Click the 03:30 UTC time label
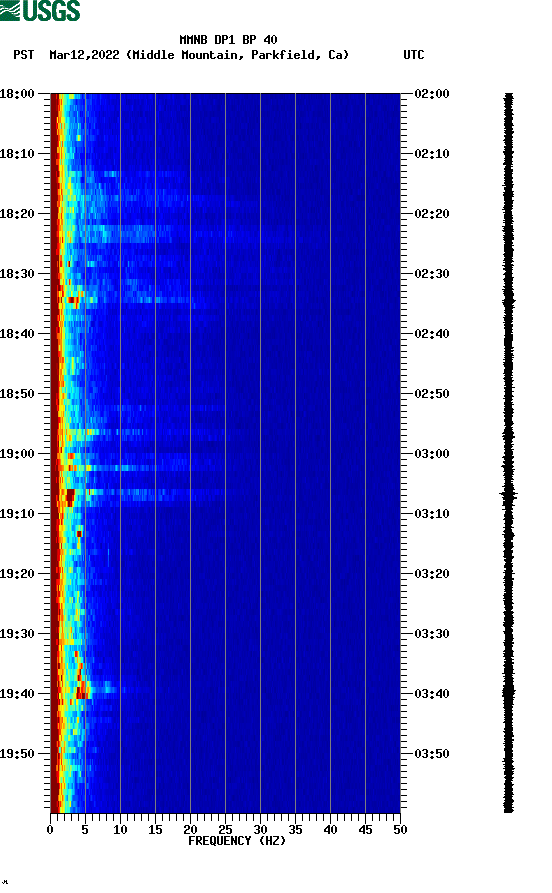This screenshot has width=552, height=893. click(x=432, y=634)
